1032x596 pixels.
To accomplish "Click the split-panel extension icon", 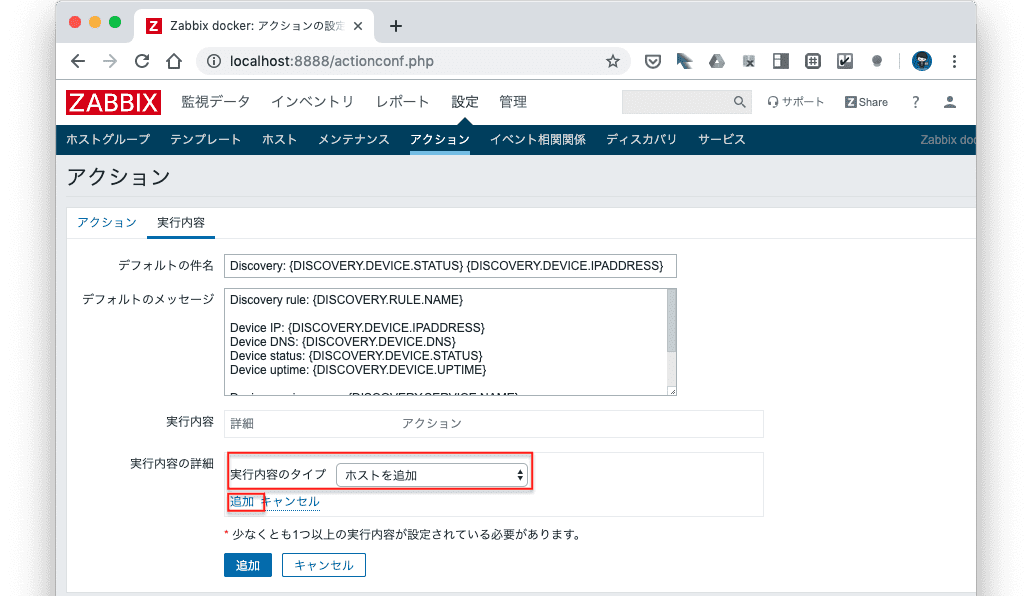I will 781,61.
